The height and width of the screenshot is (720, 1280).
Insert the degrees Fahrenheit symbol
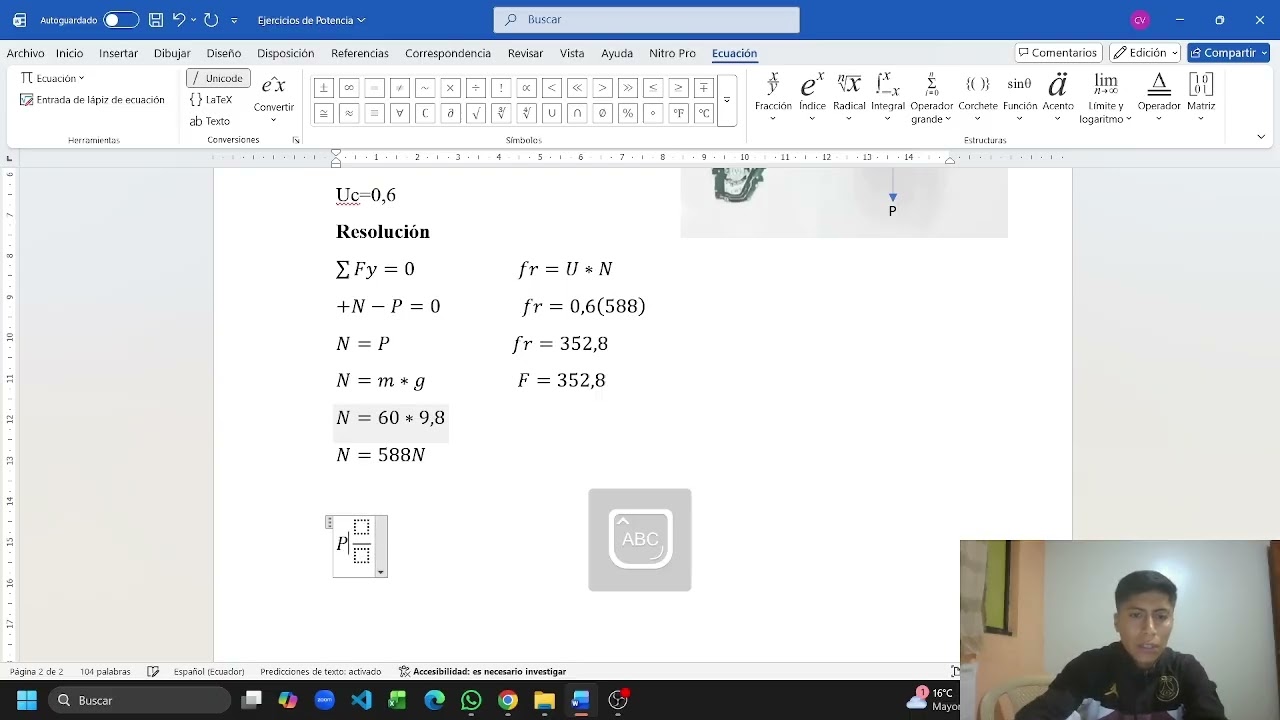click(678, 113)
